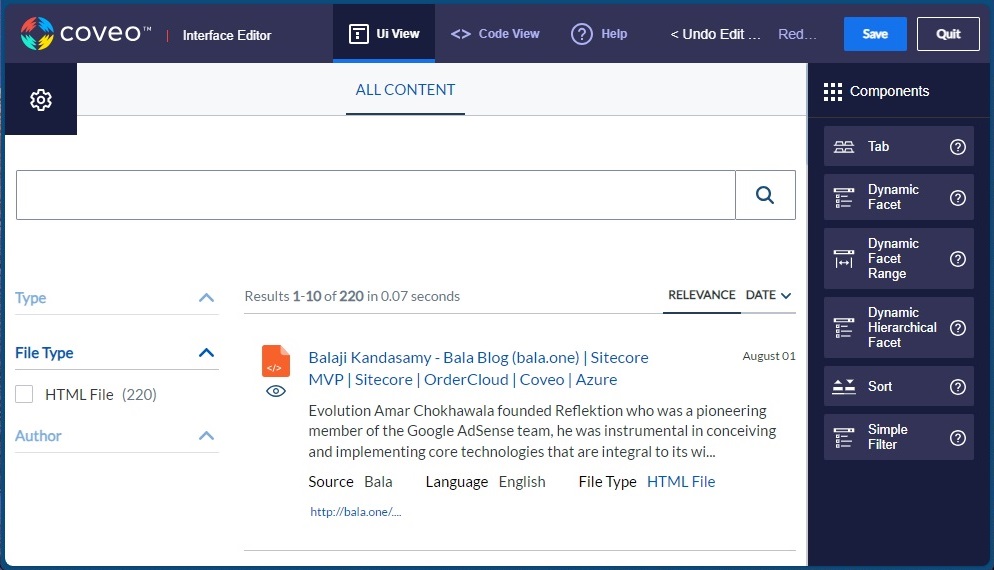Select the Dynamic Hierarchical Facet component icon
The width and height of the screenshot is (994, 570).
coord(844,328)
